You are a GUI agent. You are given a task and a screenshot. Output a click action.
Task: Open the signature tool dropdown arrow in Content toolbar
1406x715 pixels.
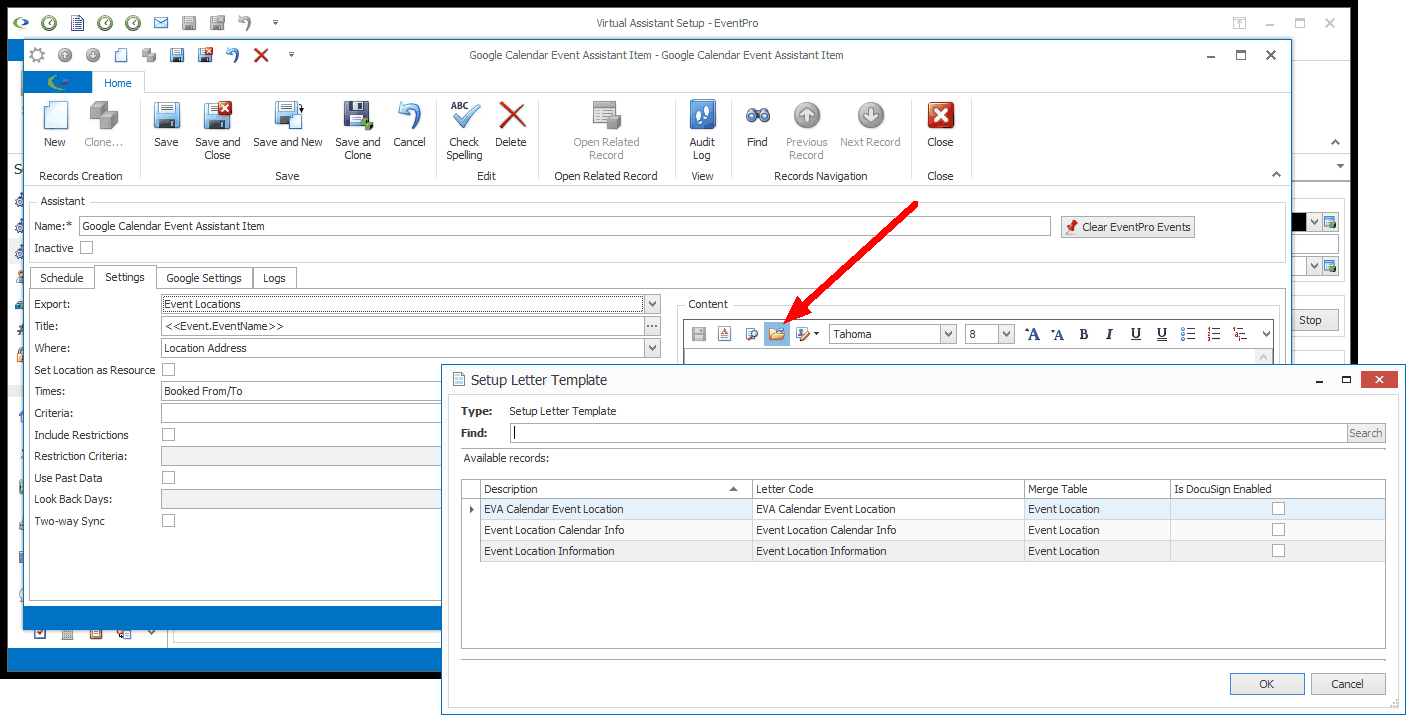pyautogui.click(x=817, y=334)
